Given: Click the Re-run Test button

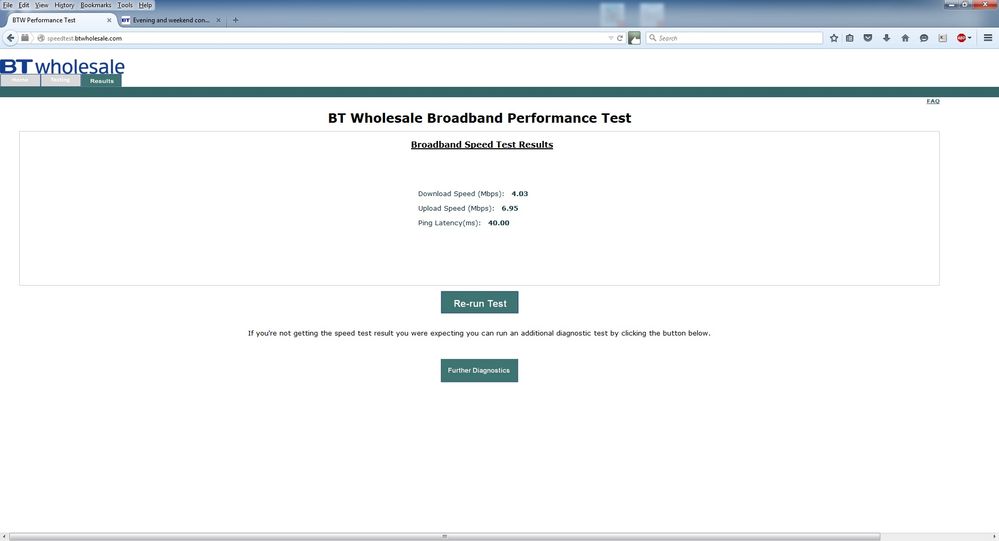Looking at the screenshot, I should [480, 303].
